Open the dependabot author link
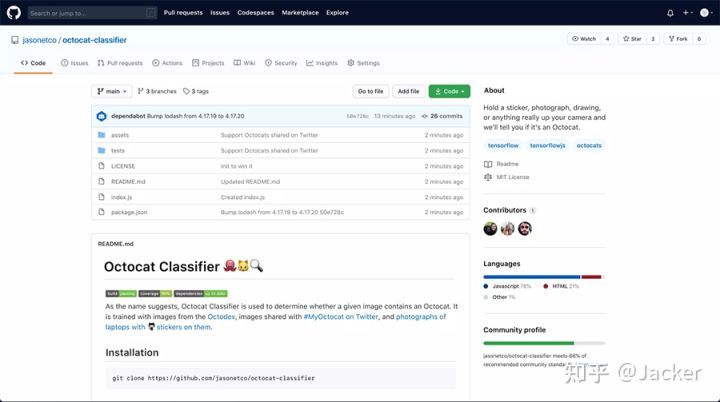Image resolution: width=720 pixels, height=402 pixels. [128, 116]
